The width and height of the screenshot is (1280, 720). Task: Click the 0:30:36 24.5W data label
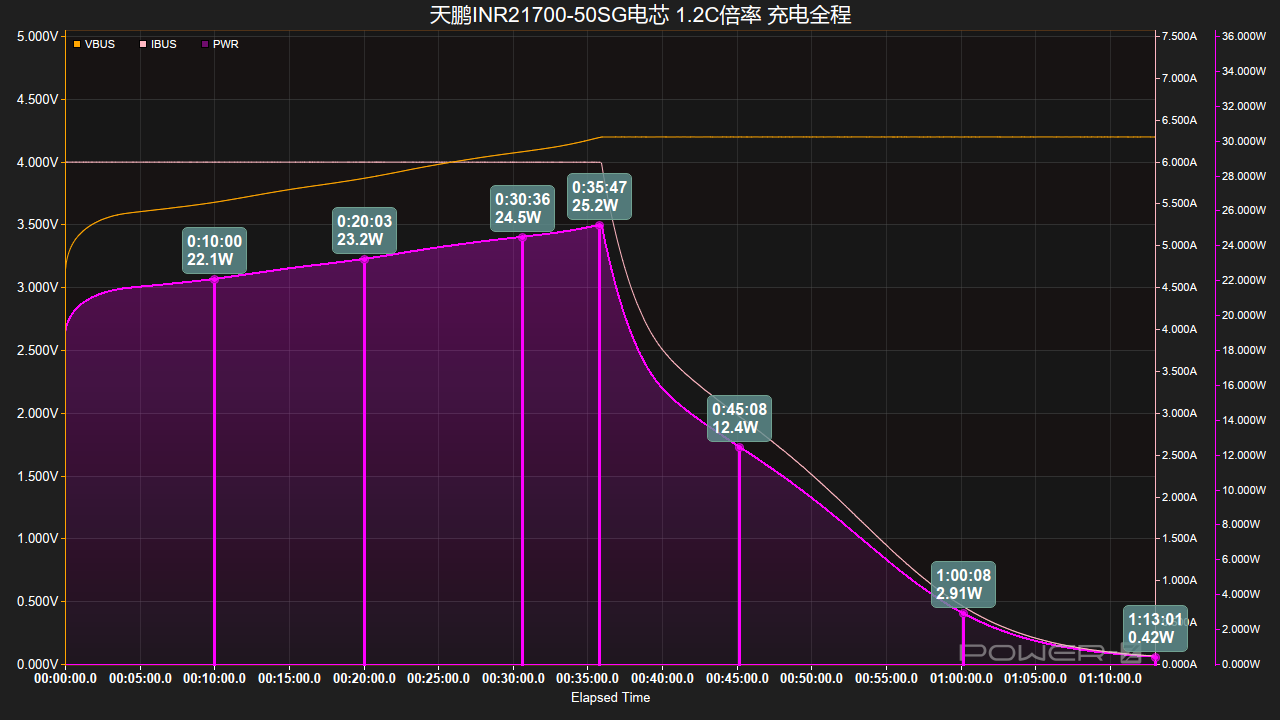click(x=522, y=208)
